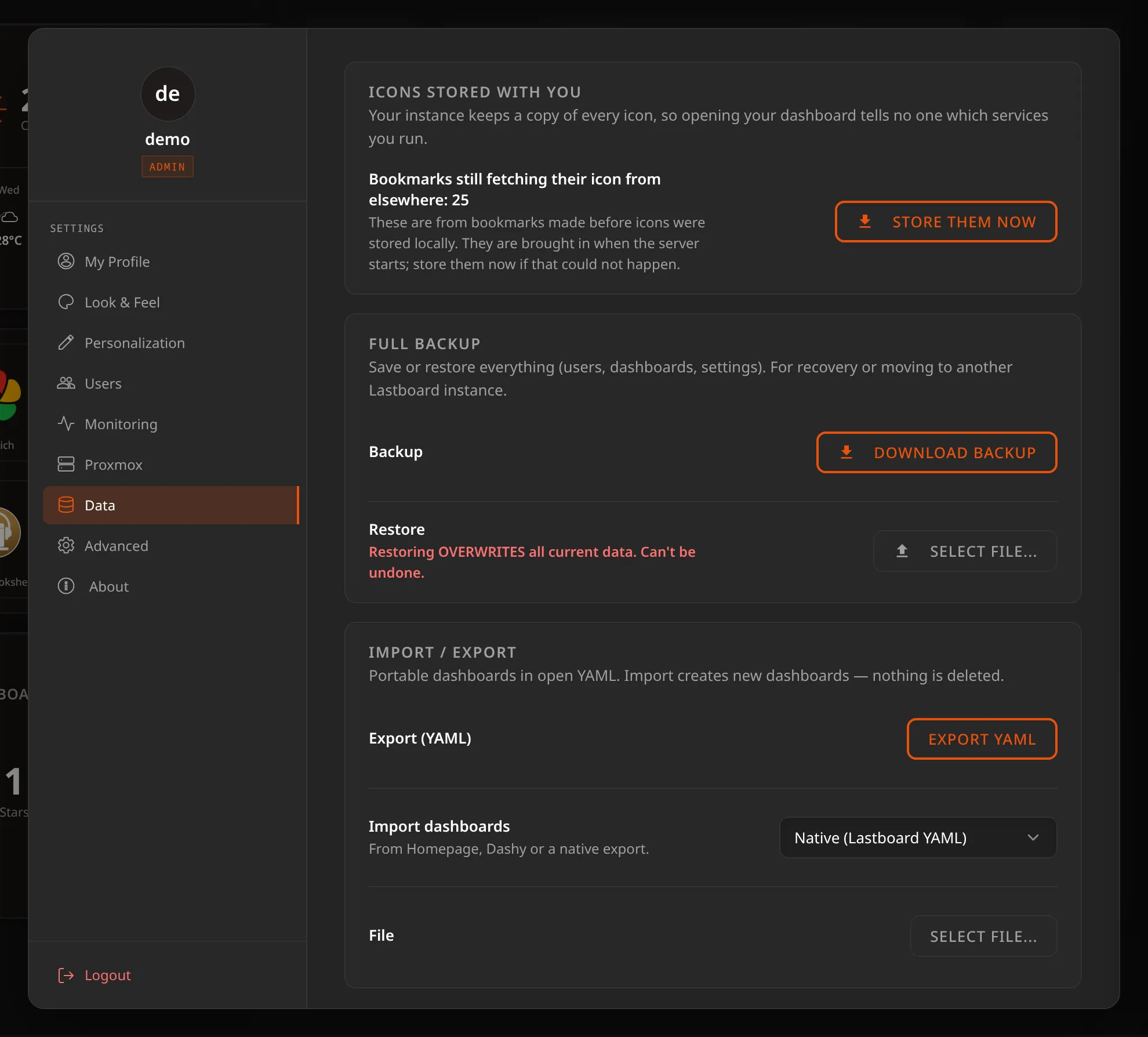
Task: Click the About info icon
Action: (66, 586)
